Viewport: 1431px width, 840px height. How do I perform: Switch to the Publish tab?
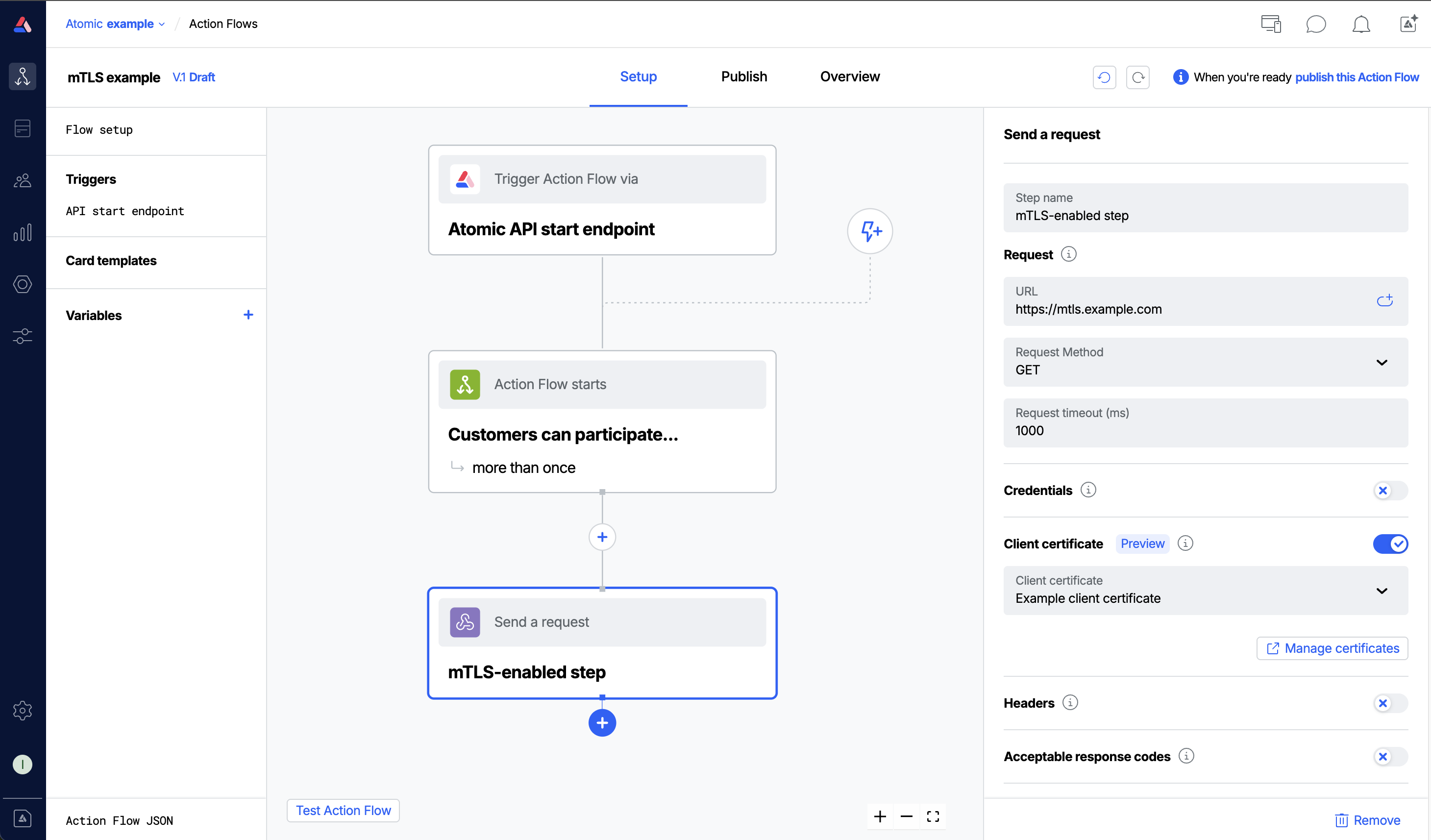click(744, 76)
